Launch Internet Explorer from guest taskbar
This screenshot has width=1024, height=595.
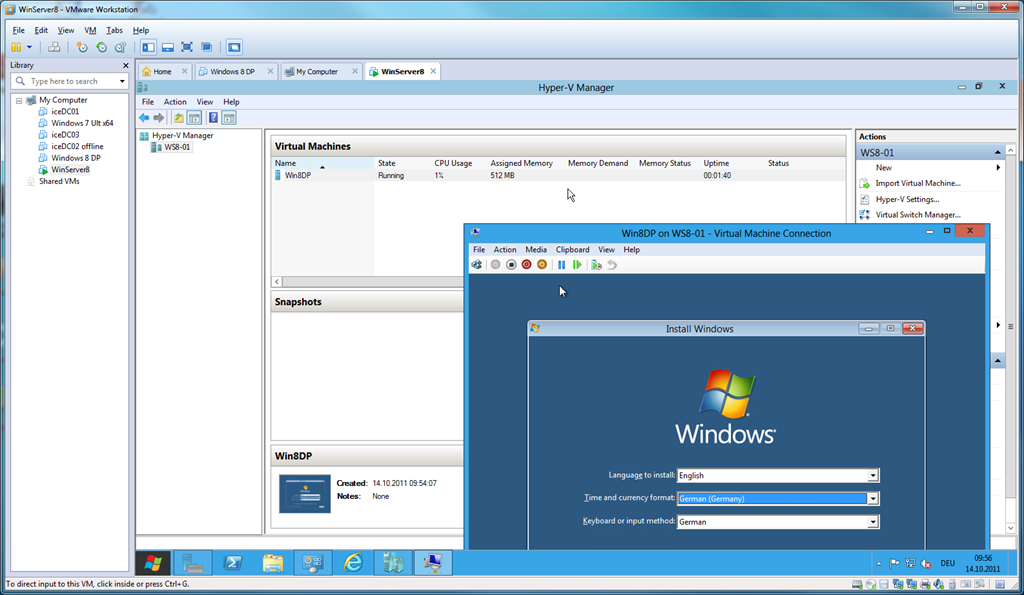click(x=353, y=563)
